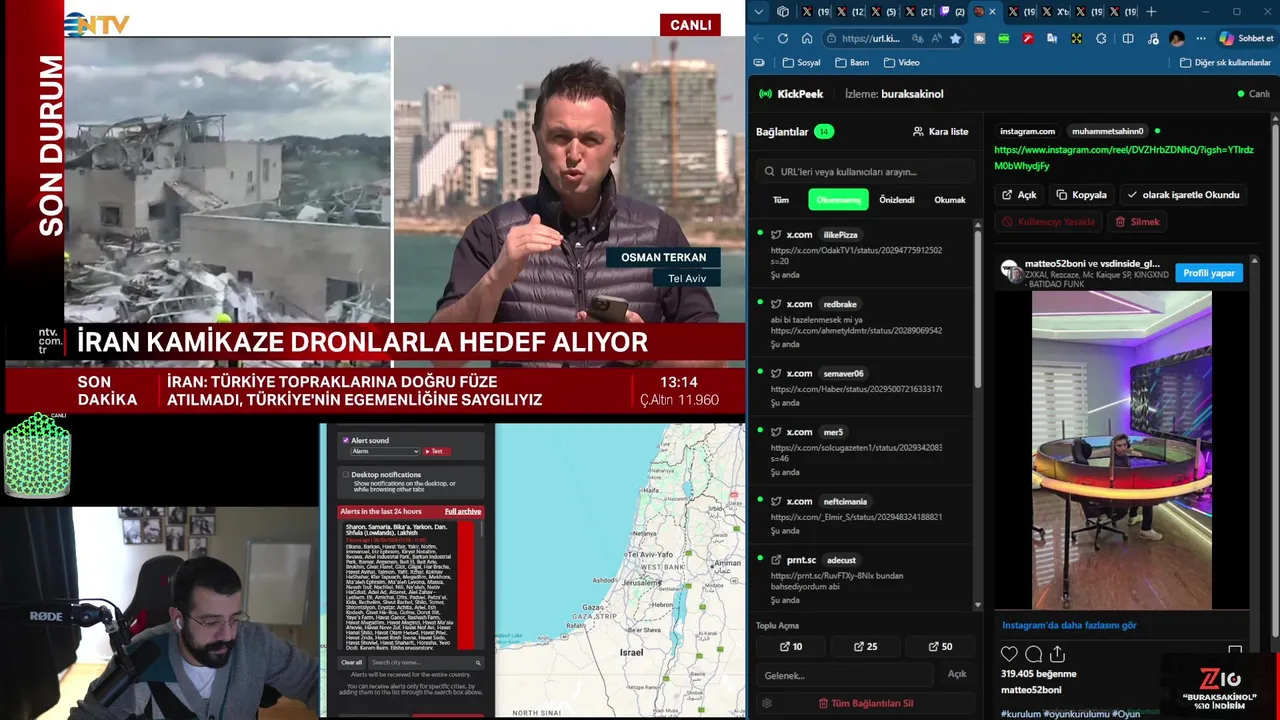The height and width of the screenshot is (720, 1280).
Task: Open the yellow-black extension icon in the toolbar
Action: [1076, 38]
